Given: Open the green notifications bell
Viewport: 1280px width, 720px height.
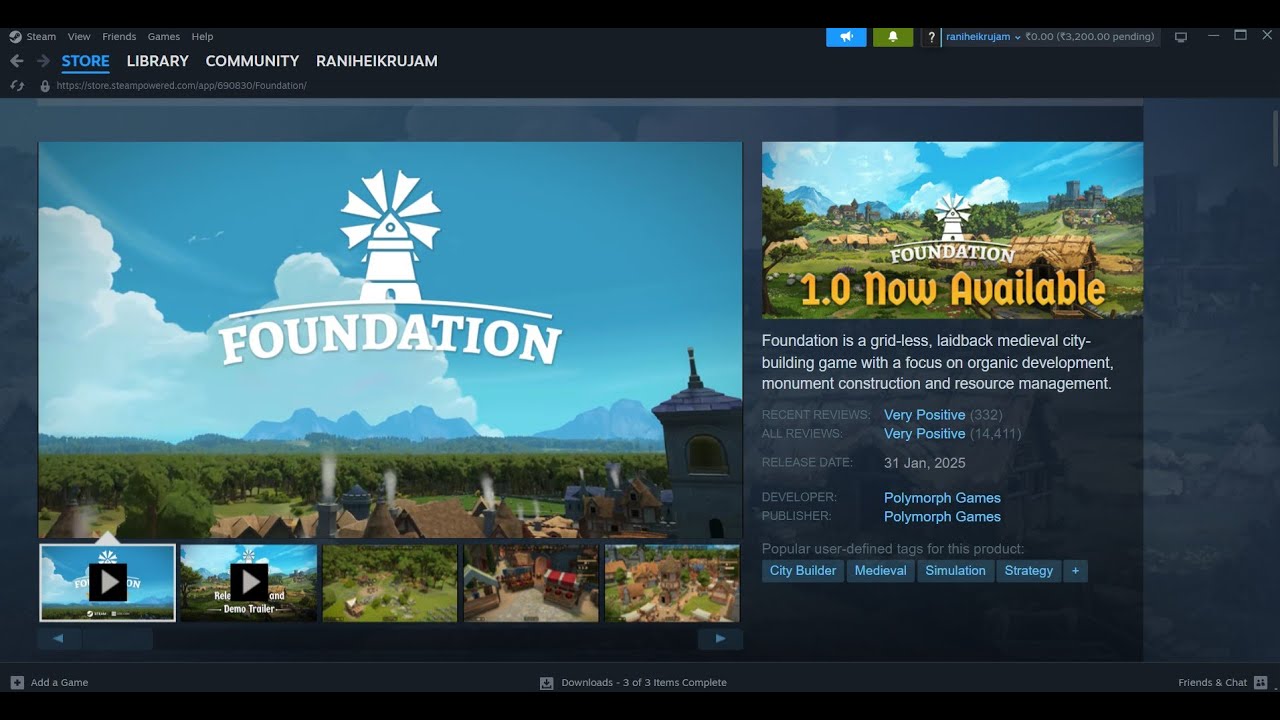Looking at the screenshot, I should [x=893, y=37].
